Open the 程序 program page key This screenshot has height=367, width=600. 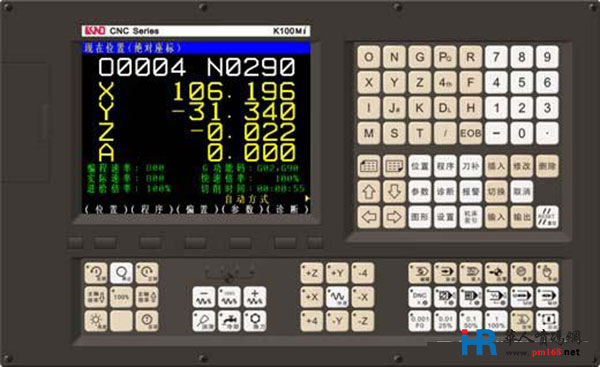tap(445, 166)
